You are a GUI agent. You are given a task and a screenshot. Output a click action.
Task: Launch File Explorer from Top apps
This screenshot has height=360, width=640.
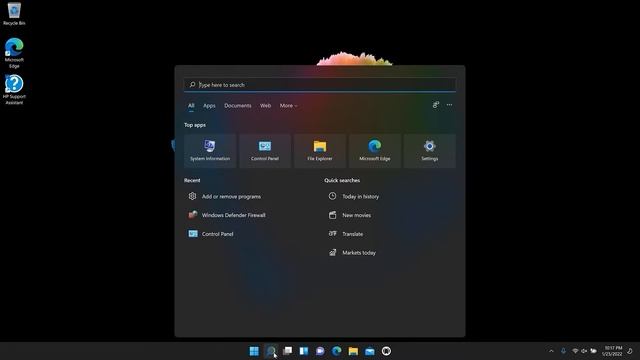[x=320, y=151]
